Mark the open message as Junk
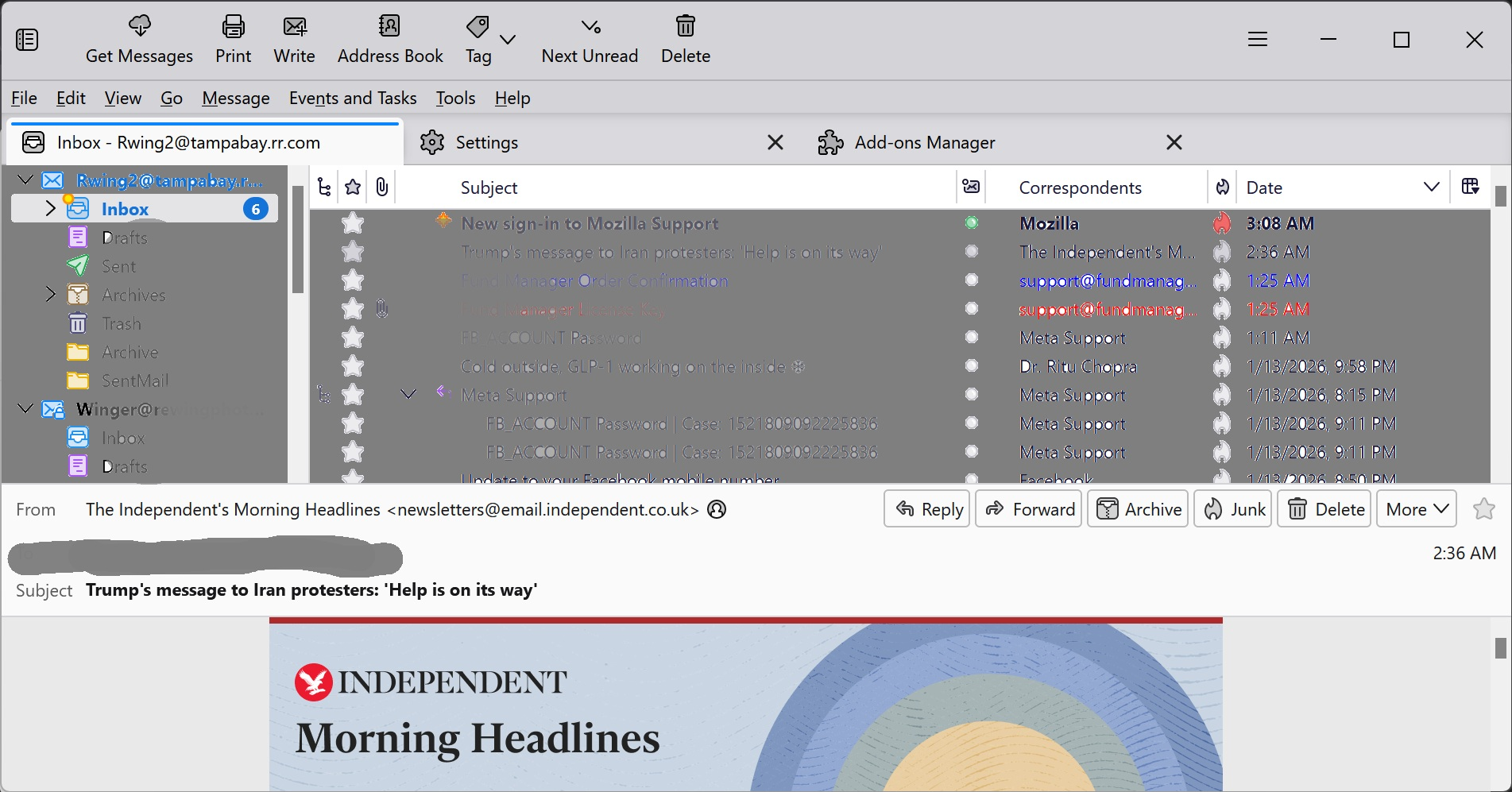The width and height of the screenshot is (1512, 792). click(1233, 509)
